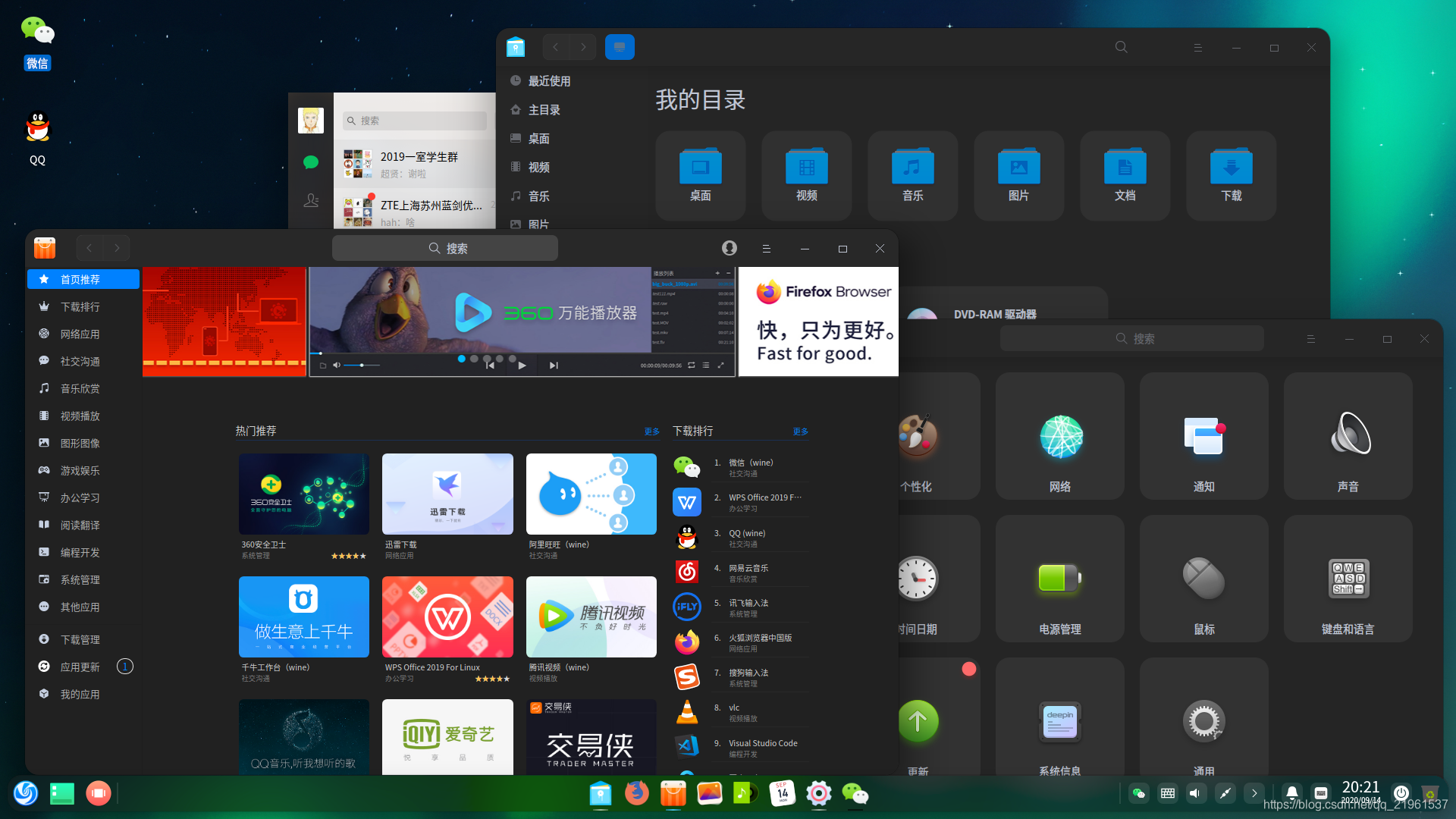The image size is (1456, 819).
Task: Open 我的应用 in app store sidebar
Action: [x=83, y=694]
